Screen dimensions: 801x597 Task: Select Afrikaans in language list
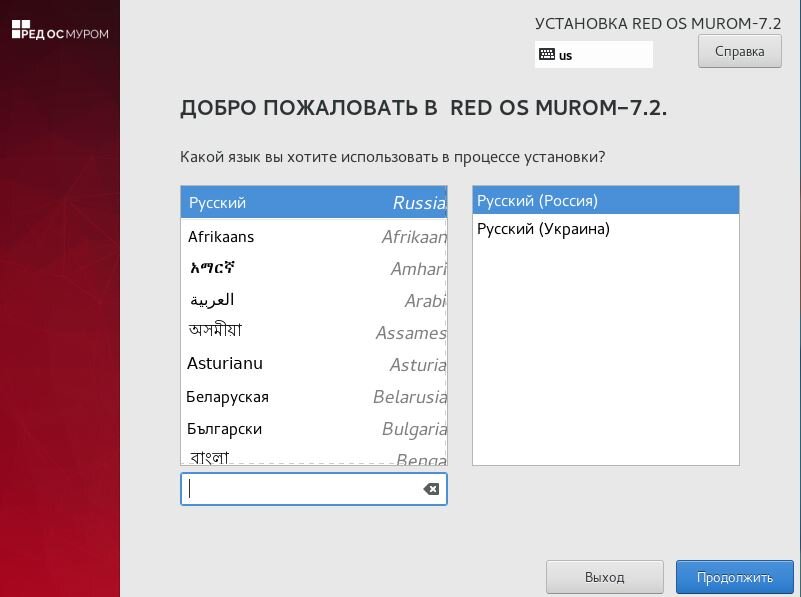pos(314,237)
